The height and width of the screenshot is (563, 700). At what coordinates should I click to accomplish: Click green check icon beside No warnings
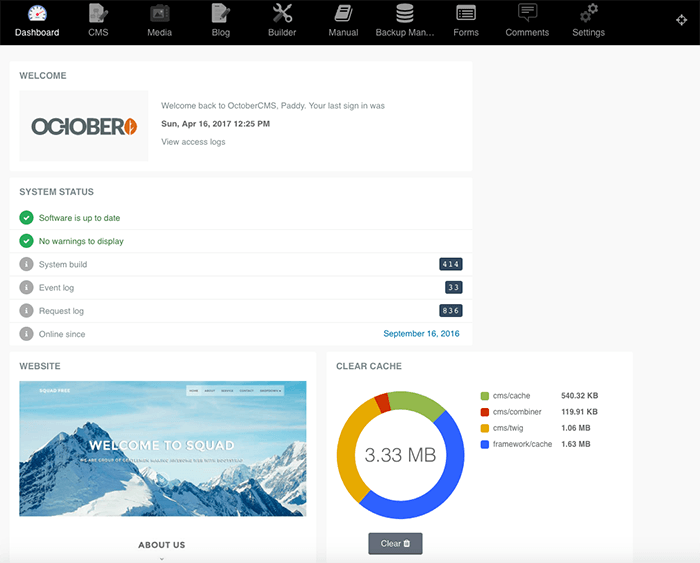(x=26, y=241)
